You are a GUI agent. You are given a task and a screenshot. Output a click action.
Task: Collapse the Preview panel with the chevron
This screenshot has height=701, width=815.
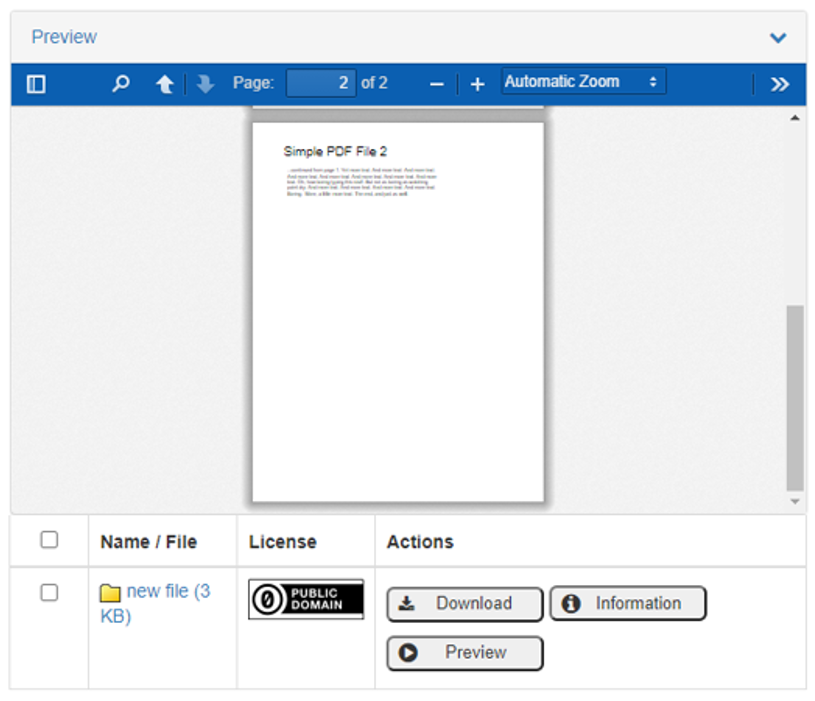coord(777,38)
